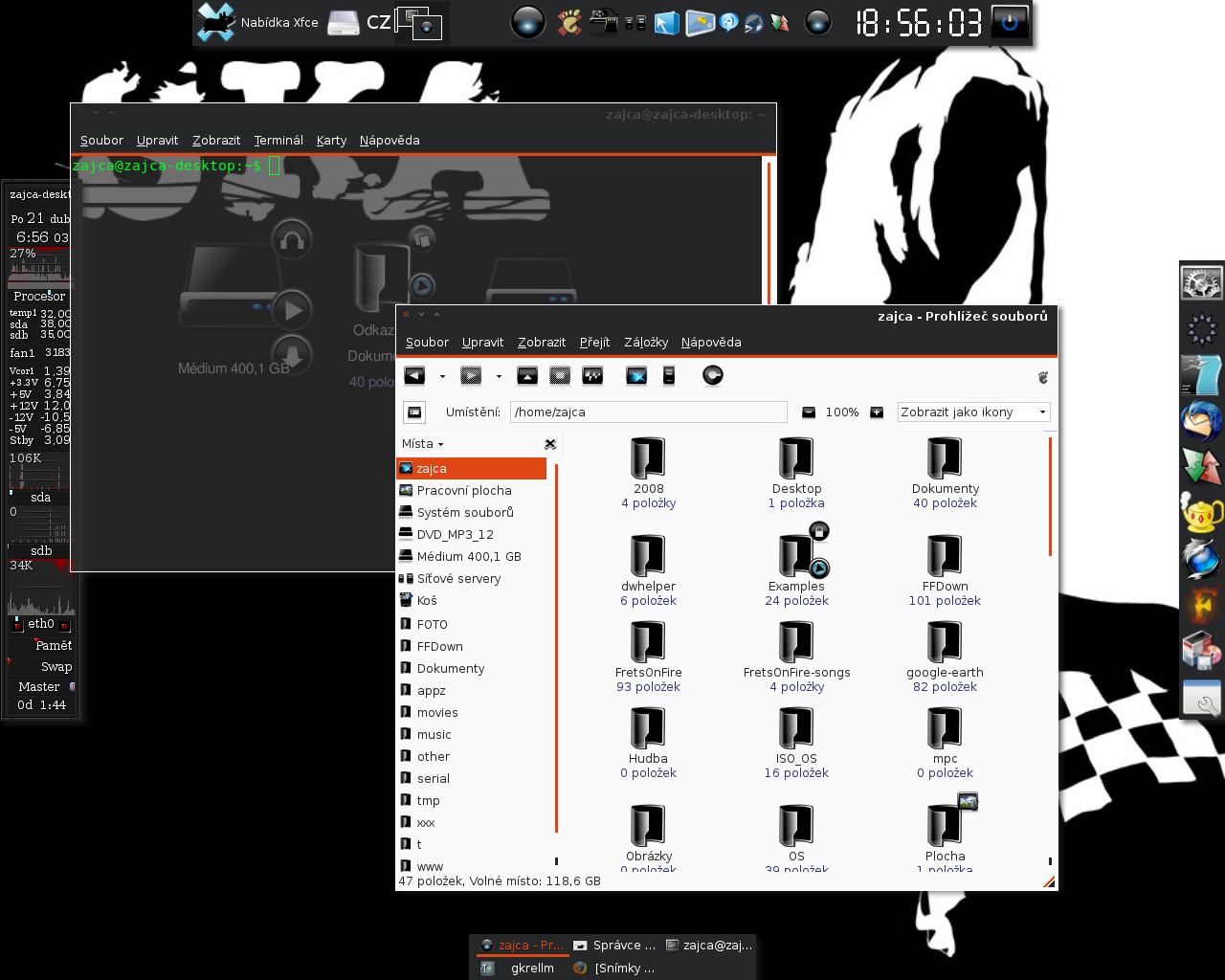Open the home folder toolbar icon

point(636,376)
